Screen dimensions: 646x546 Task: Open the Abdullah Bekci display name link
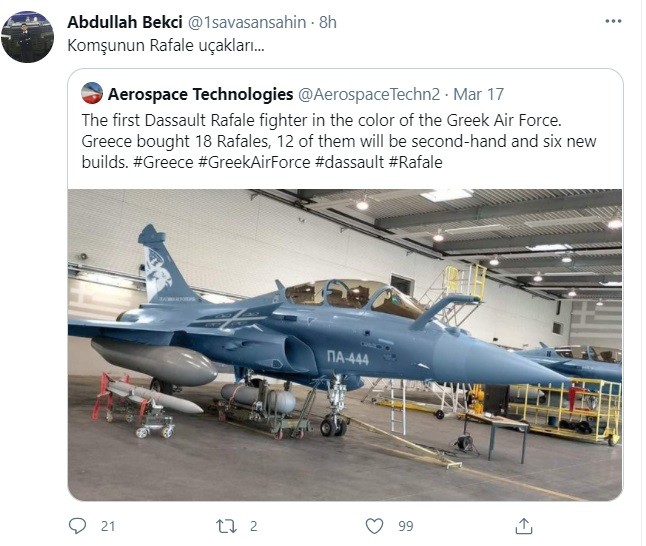(125, 22)
